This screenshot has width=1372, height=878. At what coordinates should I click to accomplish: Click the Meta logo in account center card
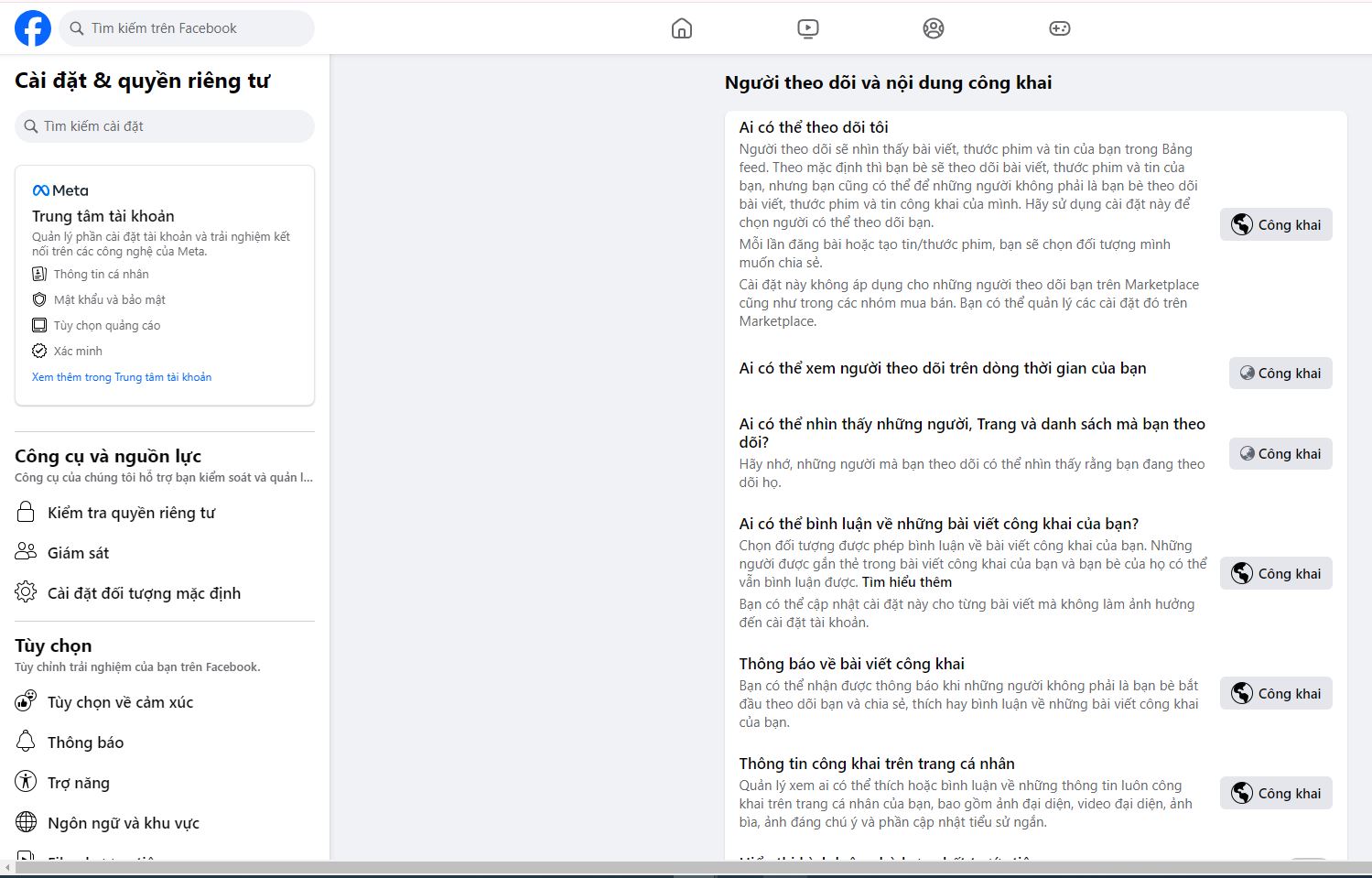click(60, 190)
